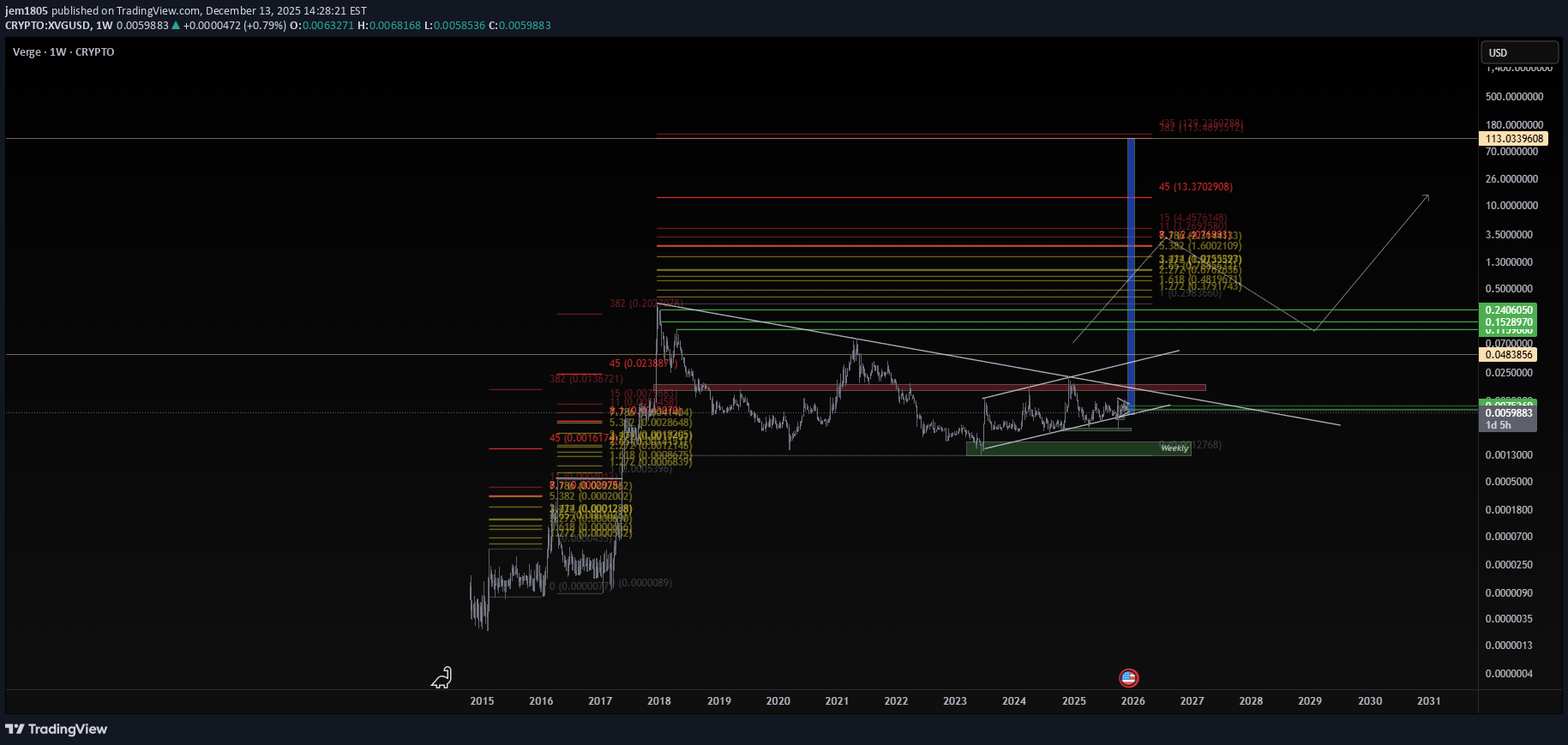Open the US flag economic event marker
The image size is (1568, 745).
[x=1128, y=678]
